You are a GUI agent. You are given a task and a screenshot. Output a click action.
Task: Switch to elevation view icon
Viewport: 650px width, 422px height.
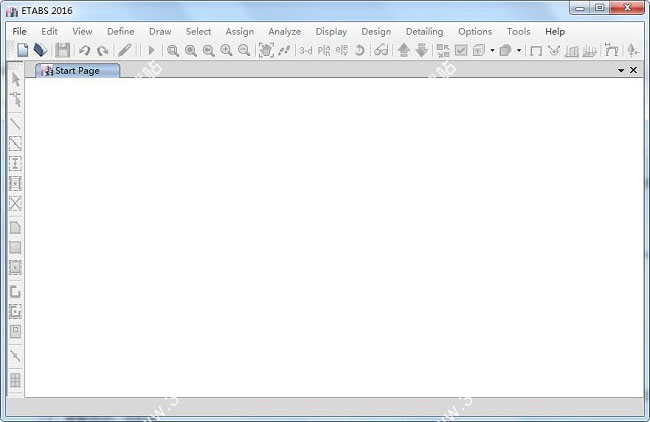pos(342,50)
